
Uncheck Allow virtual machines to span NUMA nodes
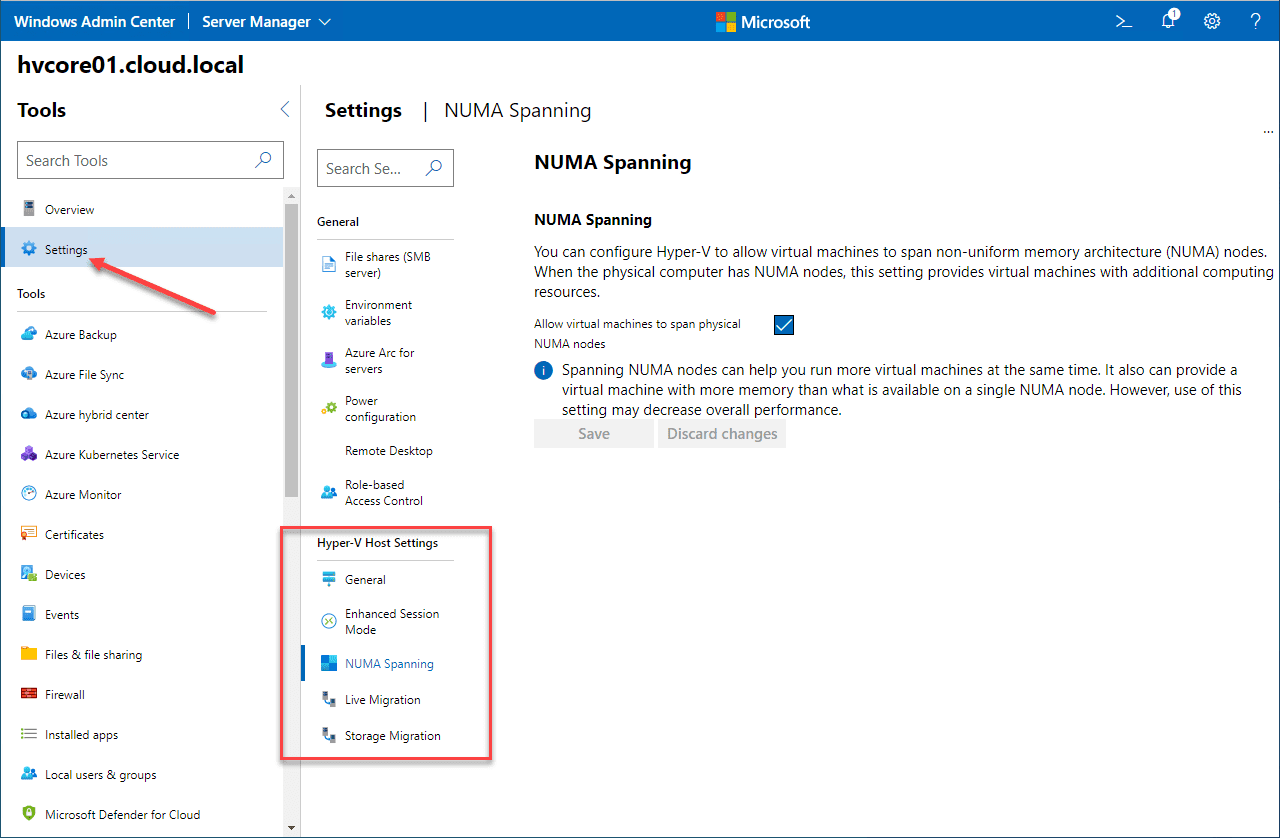point(784,325)
